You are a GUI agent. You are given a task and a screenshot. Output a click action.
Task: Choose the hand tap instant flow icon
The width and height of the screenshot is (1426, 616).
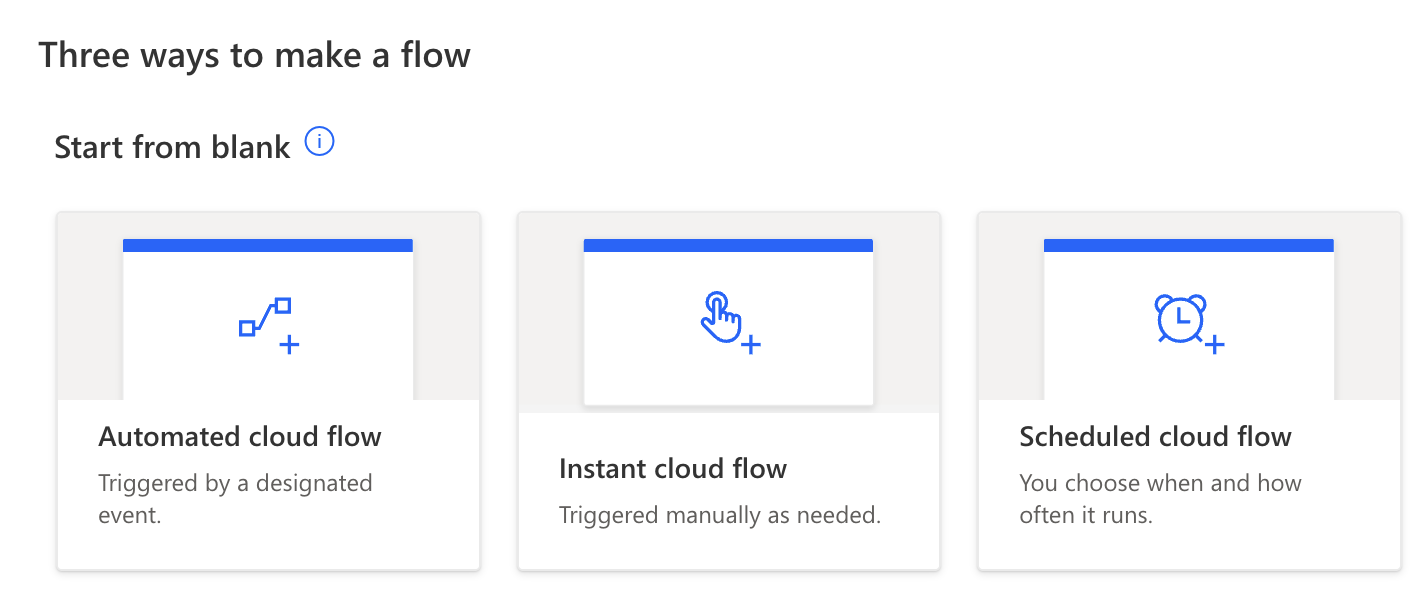point(720,317)
